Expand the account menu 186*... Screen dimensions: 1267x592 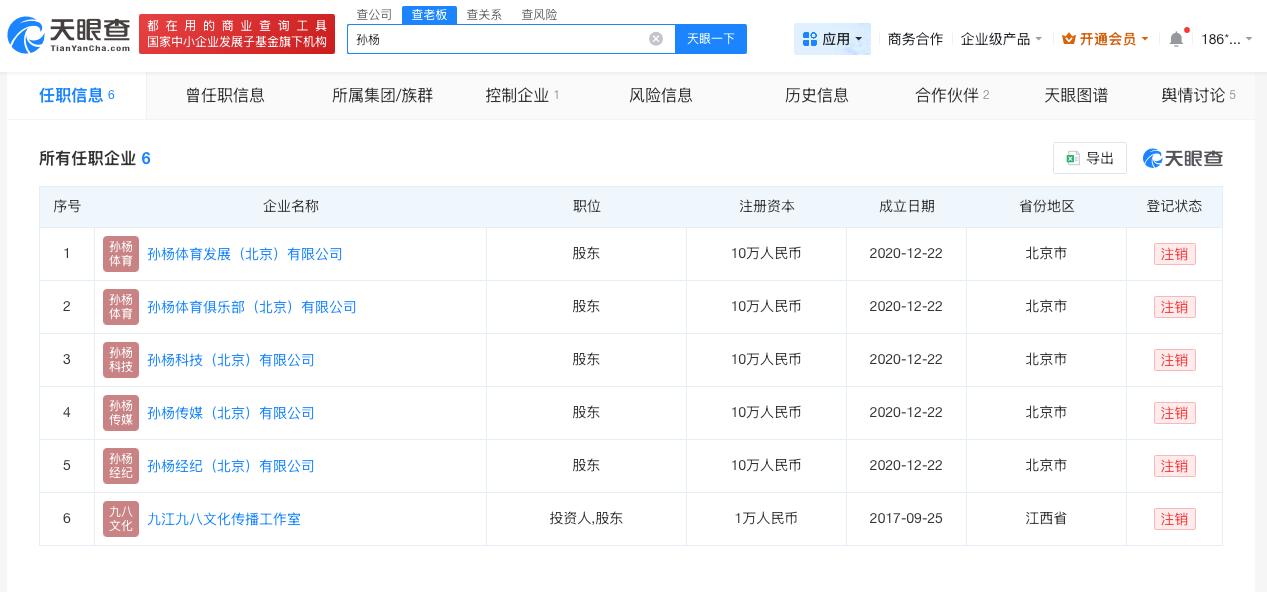point(1226,39)
